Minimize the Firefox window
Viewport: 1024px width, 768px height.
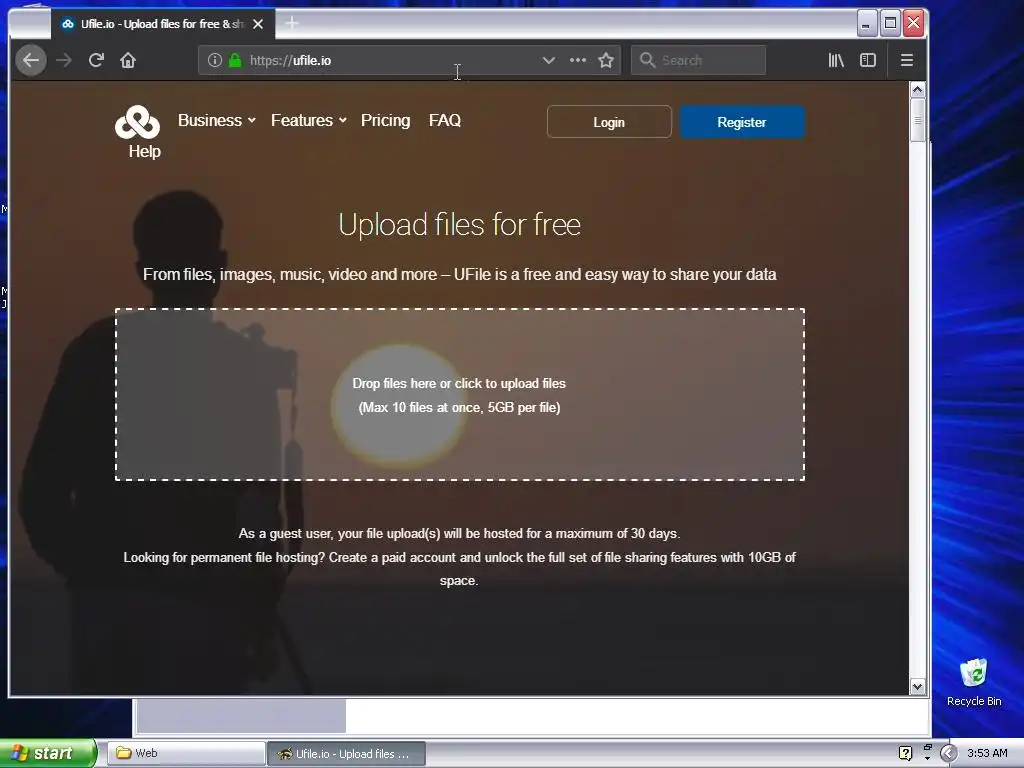pyautogui.click(x=866, y=24)
